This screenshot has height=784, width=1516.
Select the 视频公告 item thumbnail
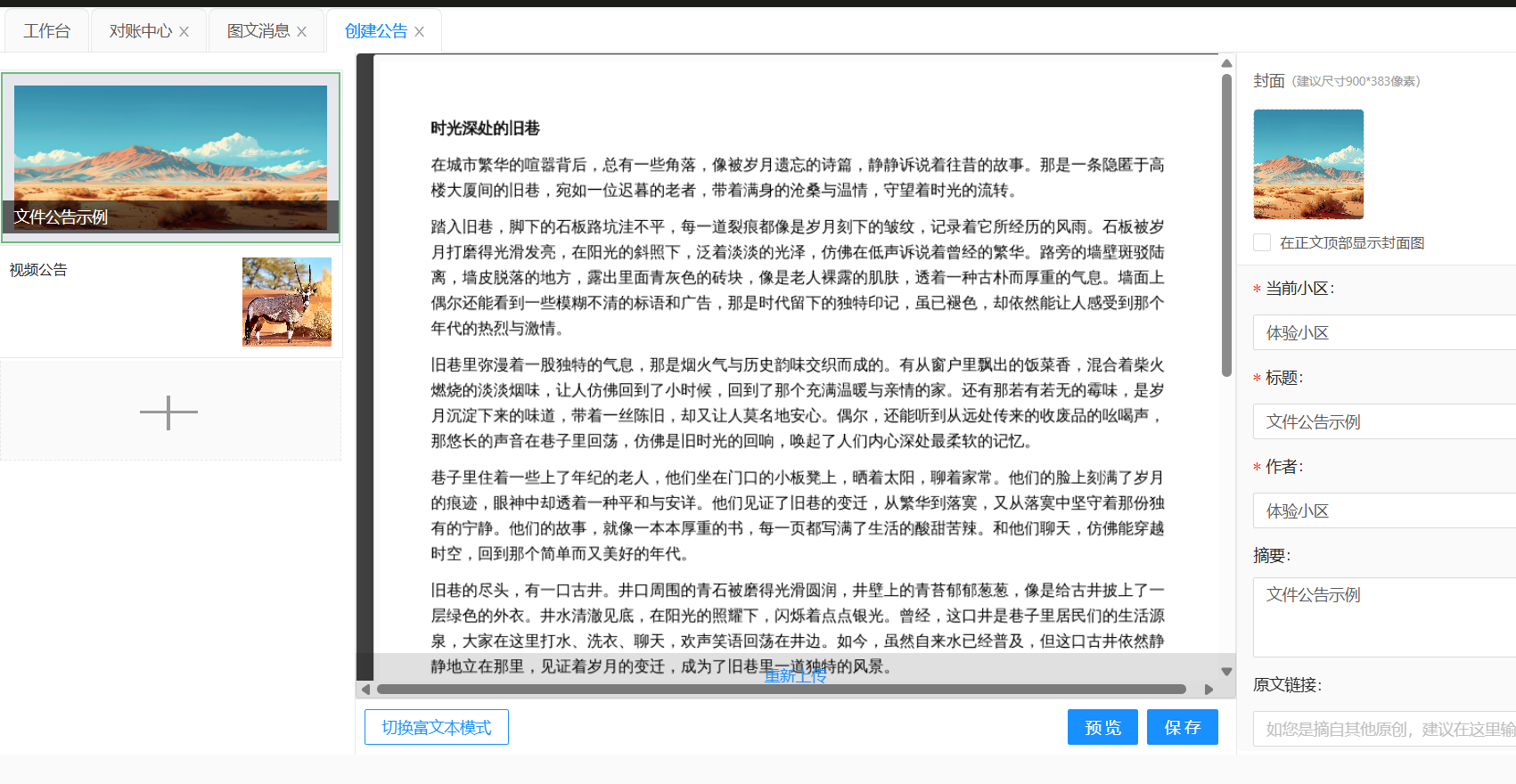point(286,302)
